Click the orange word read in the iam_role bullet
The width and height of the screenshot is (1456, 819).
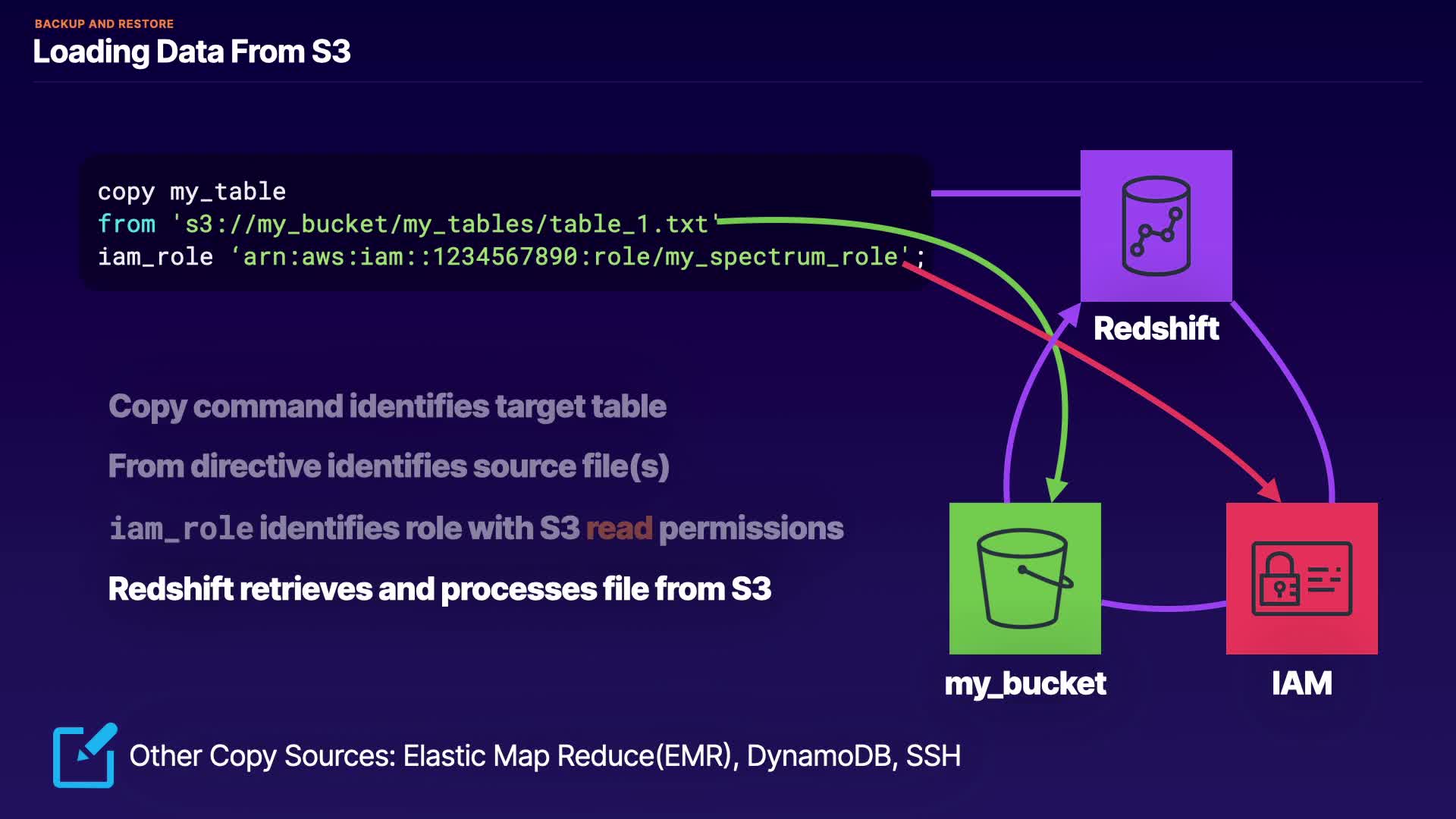click(x=619, y=529)
